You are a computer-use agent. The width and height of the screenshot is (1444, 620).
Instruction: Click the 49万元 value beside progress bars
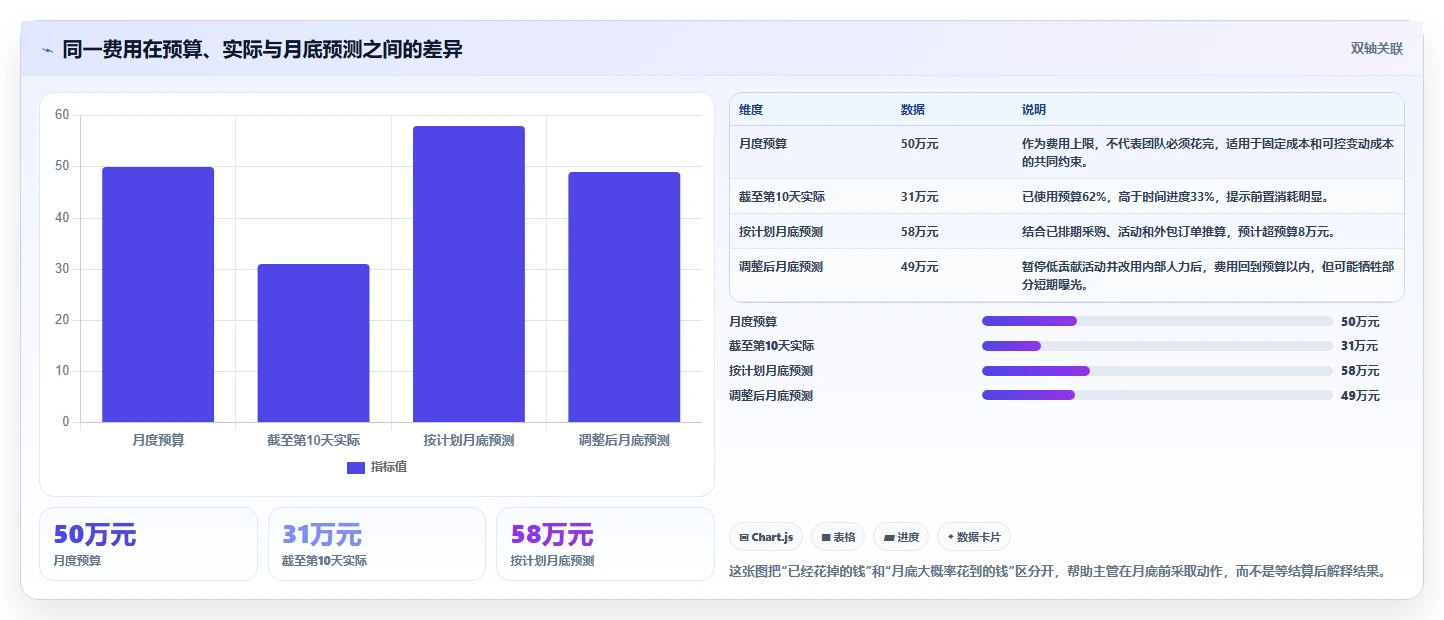[1360, 396]
